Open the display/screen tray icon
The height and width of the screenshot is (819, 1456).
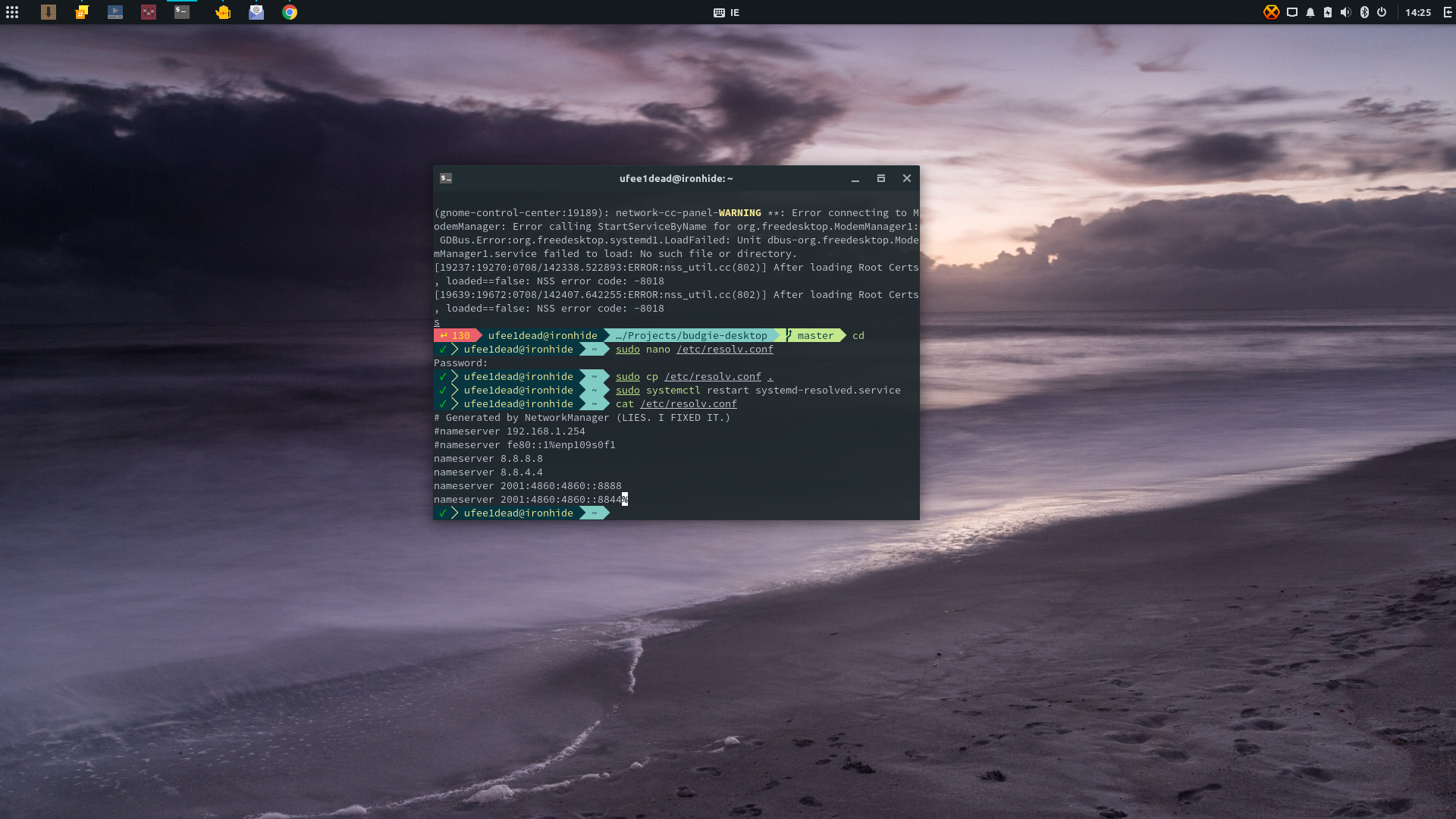pos(1292,12)
